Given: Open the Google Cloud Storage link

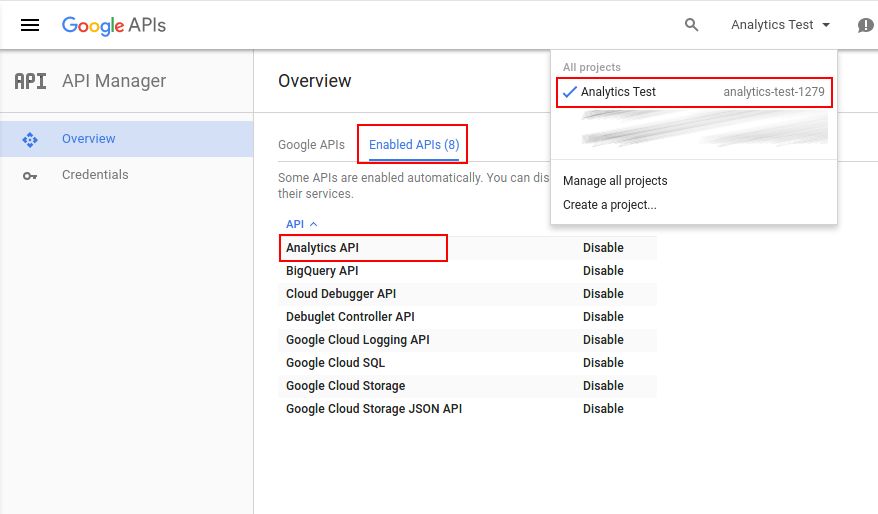Looking at the screenshot, I should pos(345,385).
